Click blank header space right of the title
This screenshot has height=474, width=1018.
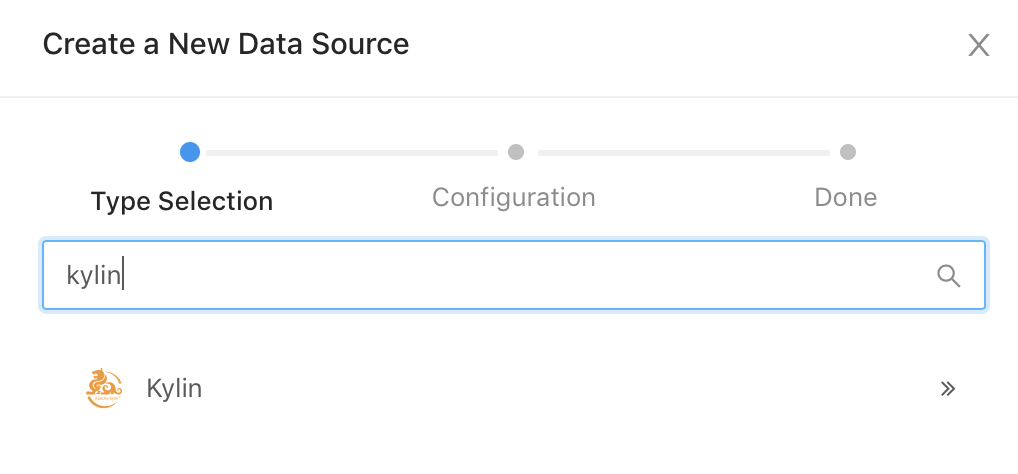pos(680,45)
